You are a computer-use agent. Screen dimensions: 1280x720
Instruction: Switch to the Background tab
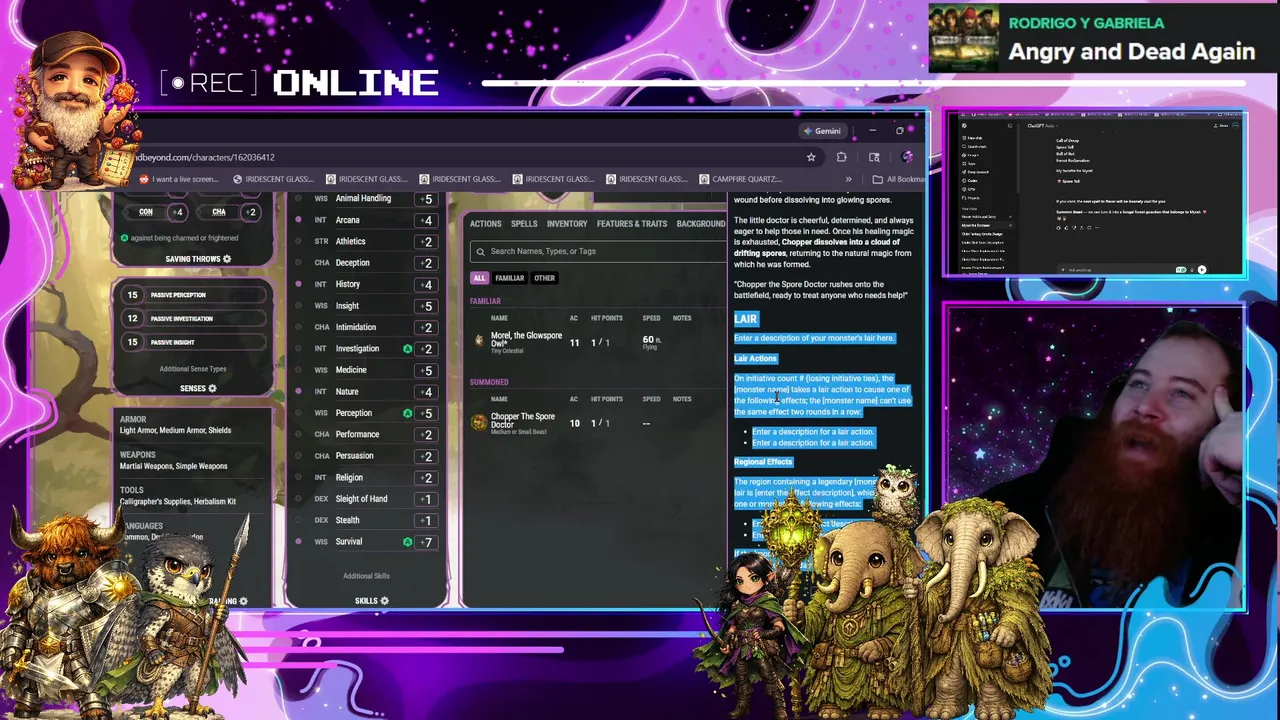(701, 224)
